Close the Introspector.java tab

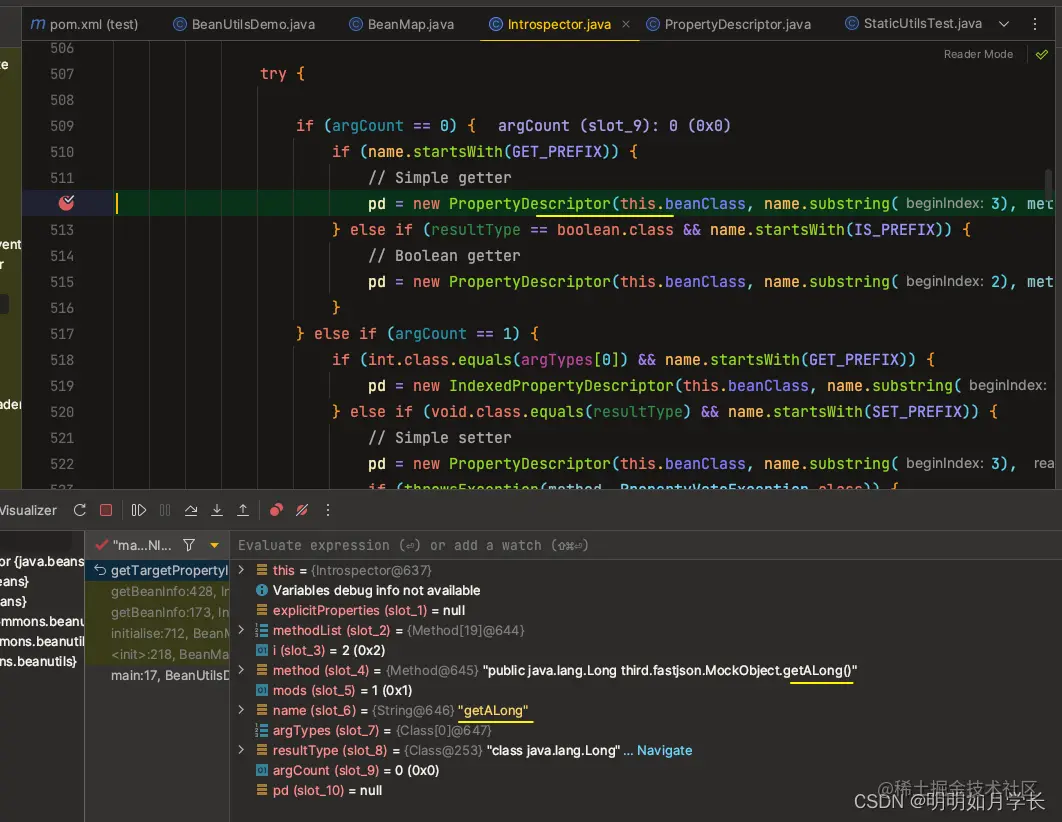pyautogui.click(x=625, y=24)
